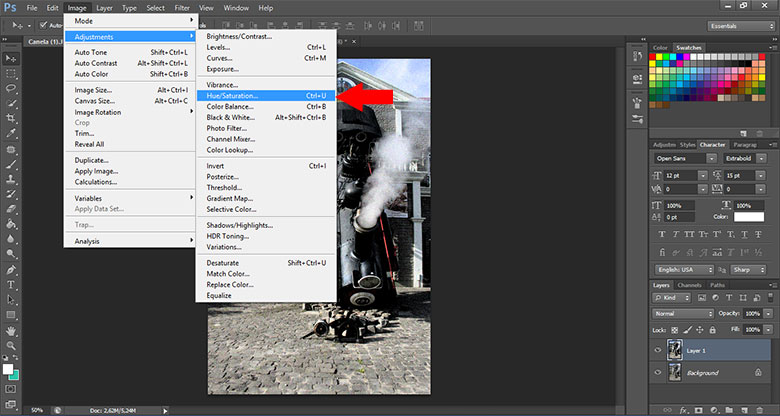The height and width of the screenshot is (416, 780).
Task: Toggle lock transparent pixels option
Action: tap(673, 329)
